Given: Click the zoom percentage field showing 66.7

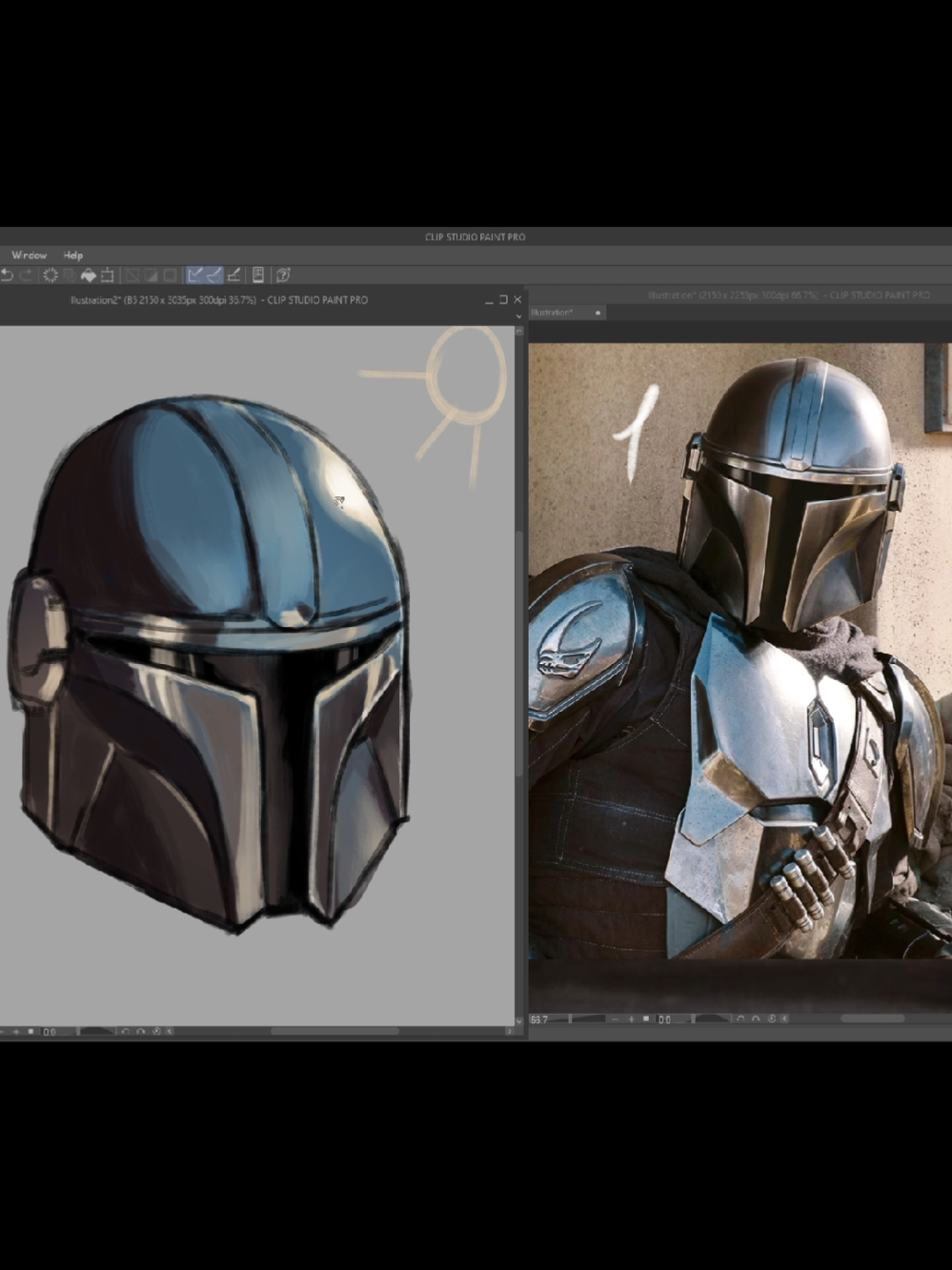Looking at the screenshot, I should tap(538, 1019).
